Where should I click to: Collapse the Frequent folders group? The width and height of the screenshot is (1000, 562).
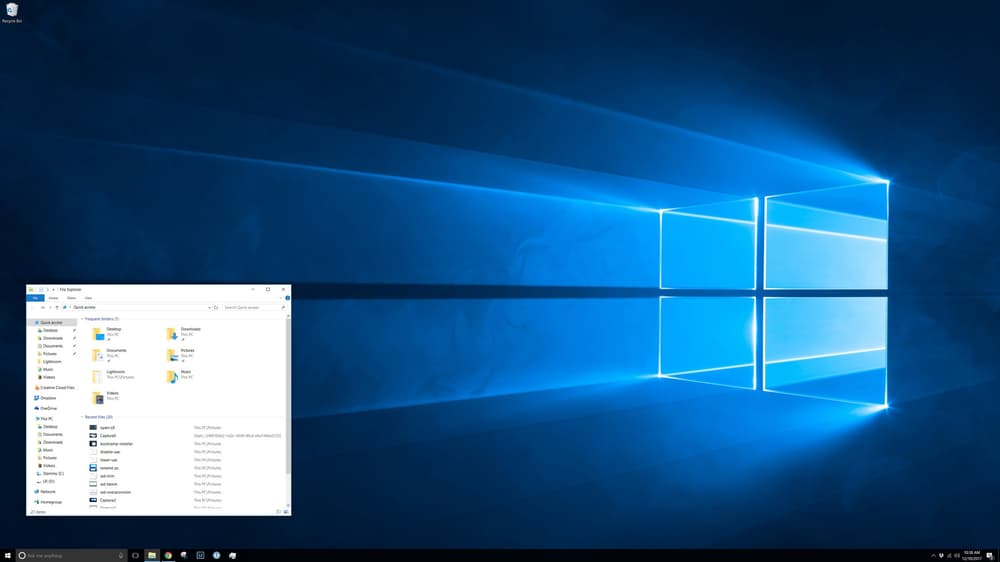82,319
